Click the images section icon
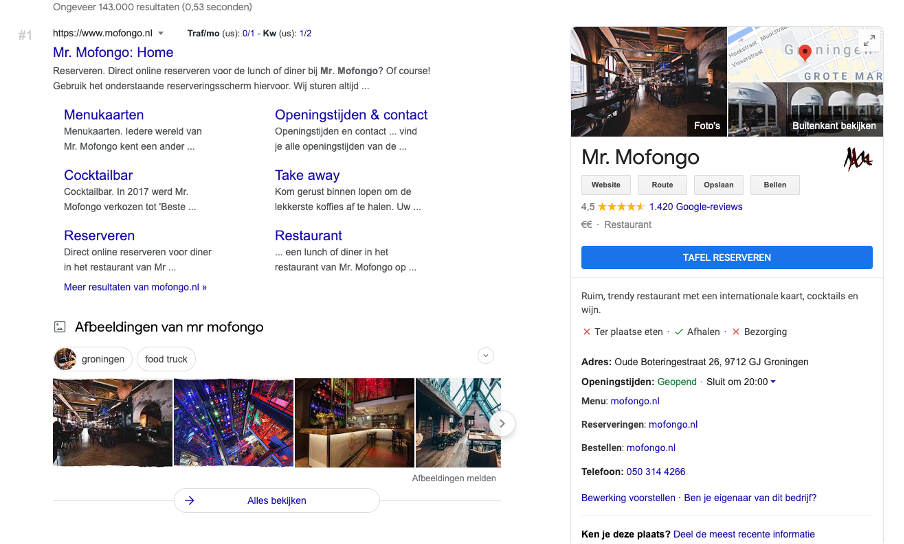 (59, 327)
